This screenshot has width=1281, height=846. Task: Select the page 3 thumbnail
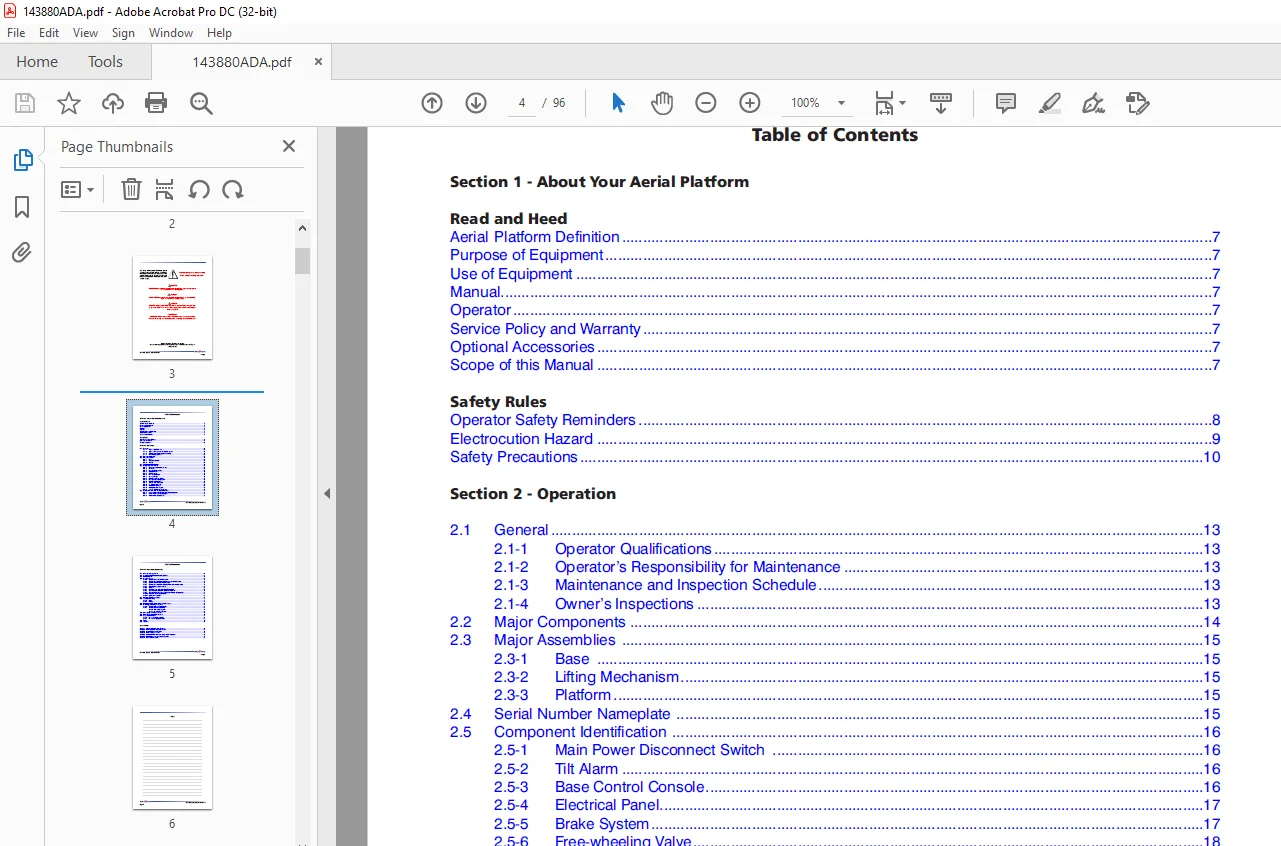(172, 307)
